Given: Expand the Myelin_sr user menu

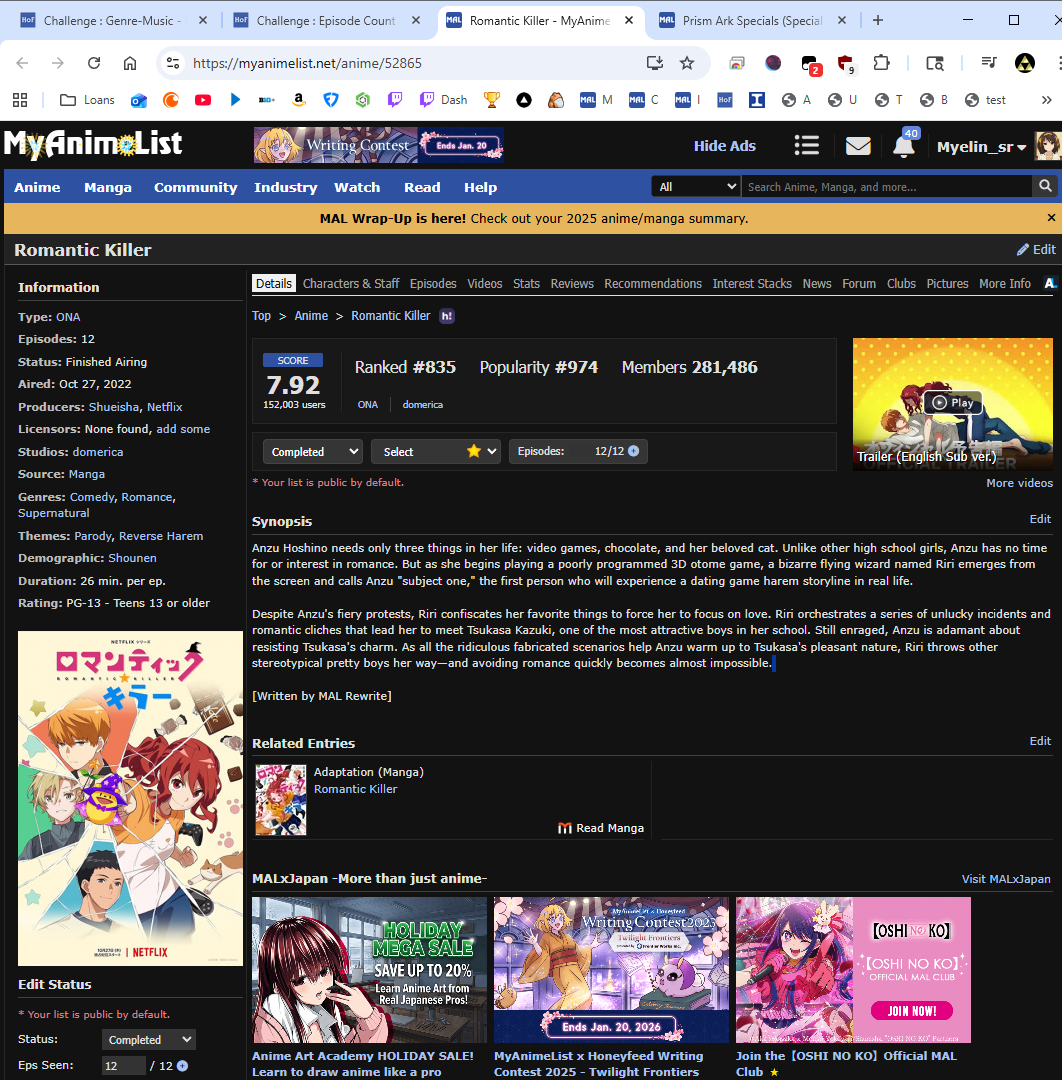Looking at the screenshot, I should tap(981, 147).
